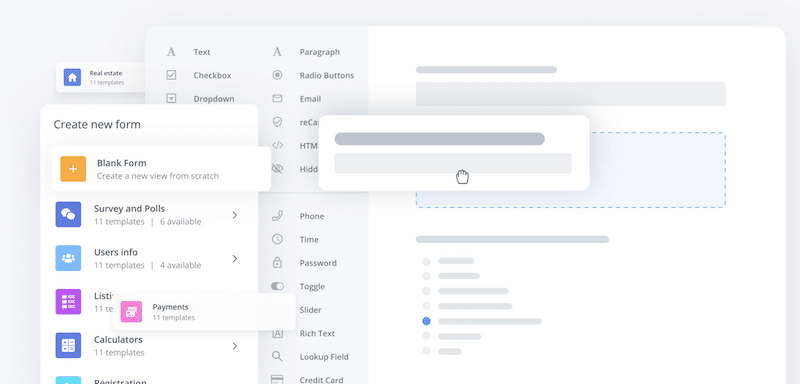
Task: Select the HTML code brackets icon
Action: pyautogui.click(x=277, y=145)
